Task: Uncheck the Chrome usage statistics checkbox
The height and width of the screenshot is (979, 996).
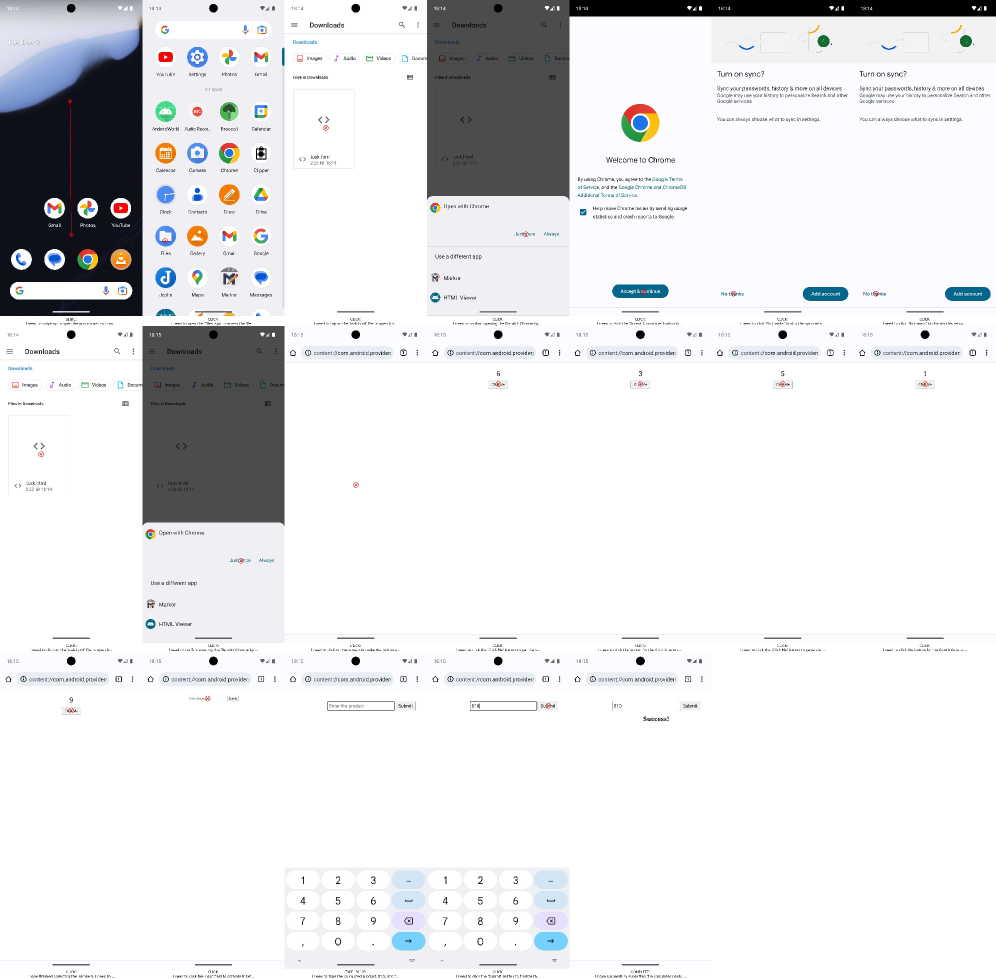Action: [x=583, y=211]
